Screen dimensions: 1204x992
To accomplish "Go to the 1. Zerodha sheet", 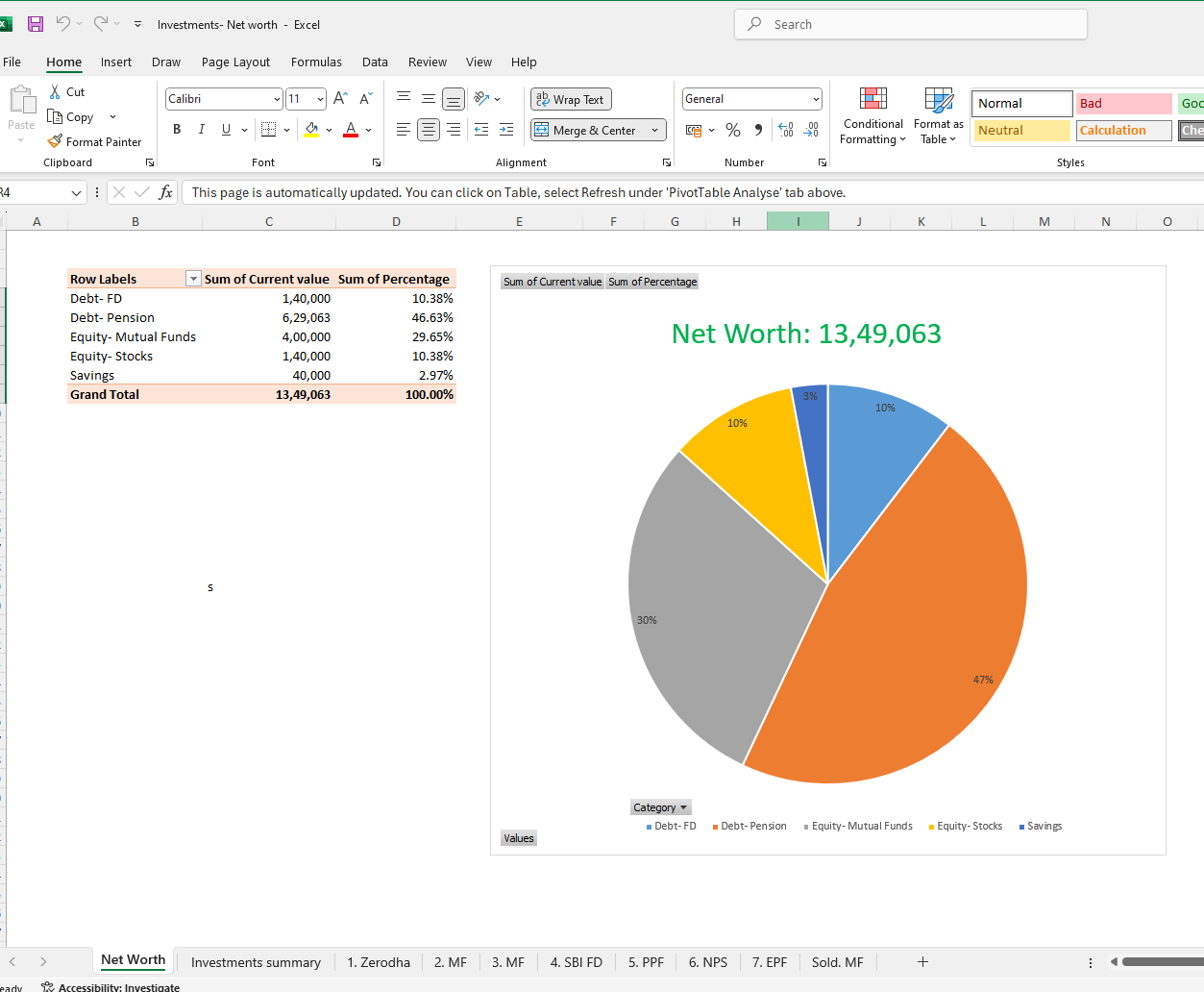I will click(379, 962).
